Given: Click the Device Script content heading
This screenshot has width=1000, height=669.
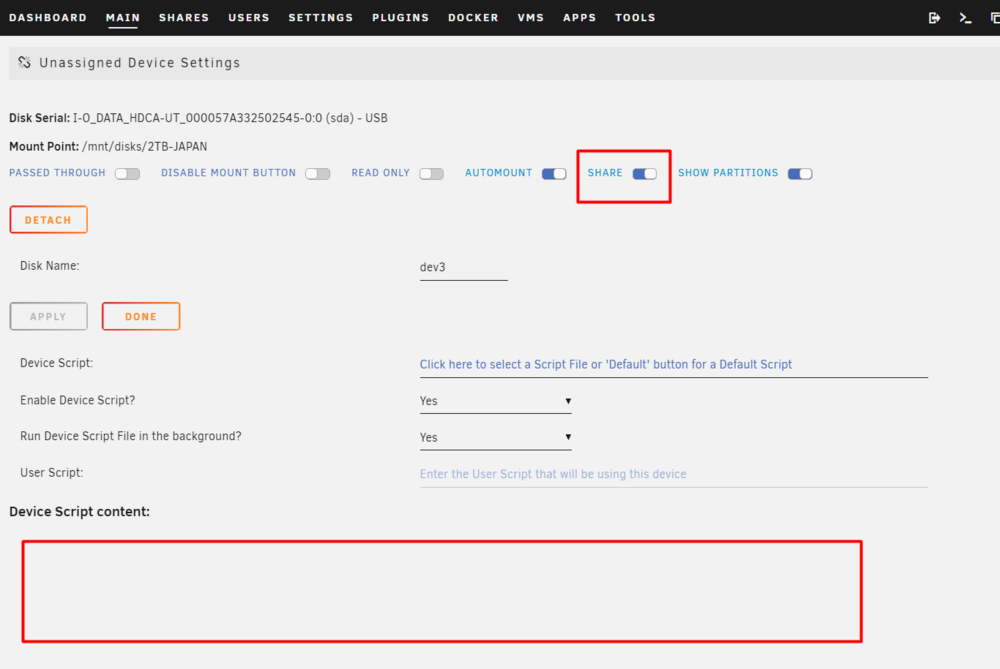Looking at the screenshot, I should click(x=80, y=511).
